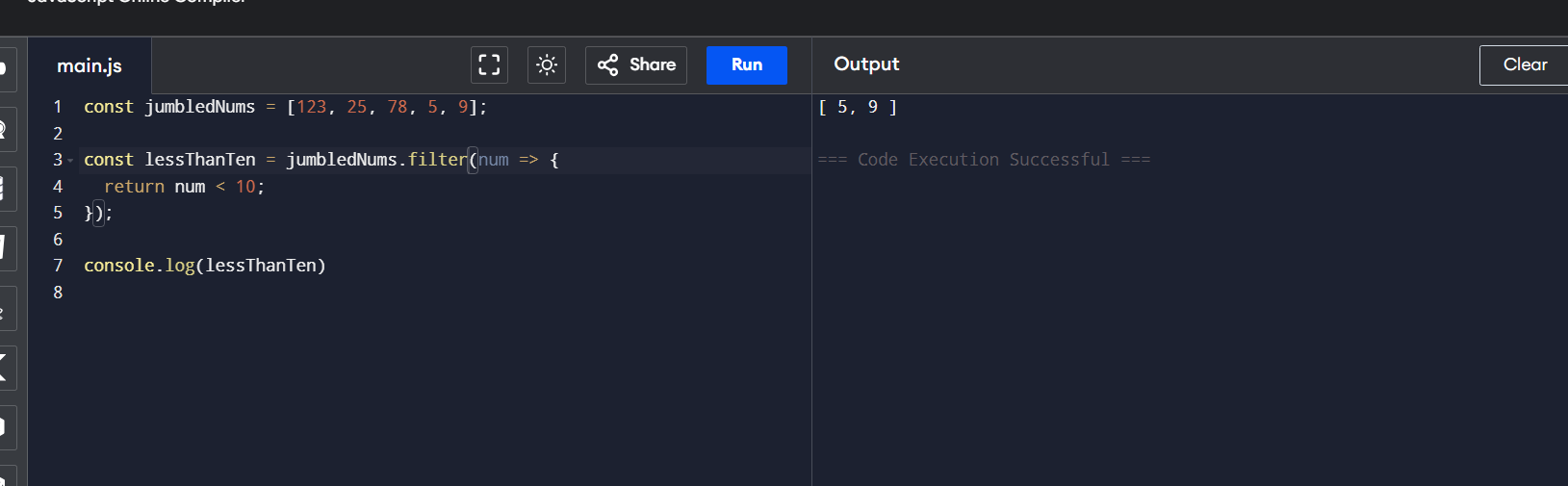Viewport: 1568px width, 486px height.
Task: Open the sidebar language icon next to line 4
Action: (x=7, y=188)
